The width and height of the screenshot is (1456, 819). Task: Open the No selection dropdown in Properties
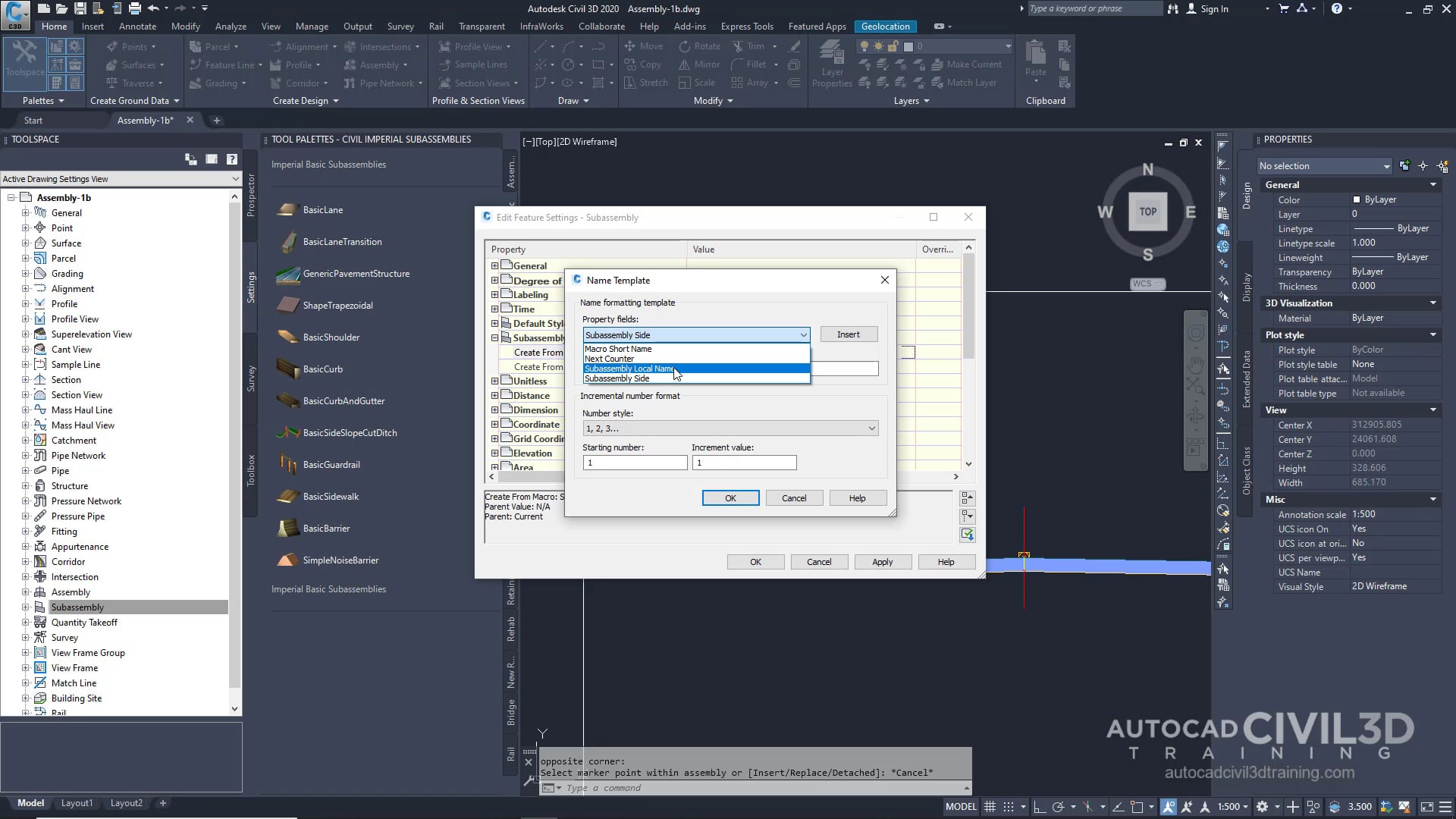1324,166
